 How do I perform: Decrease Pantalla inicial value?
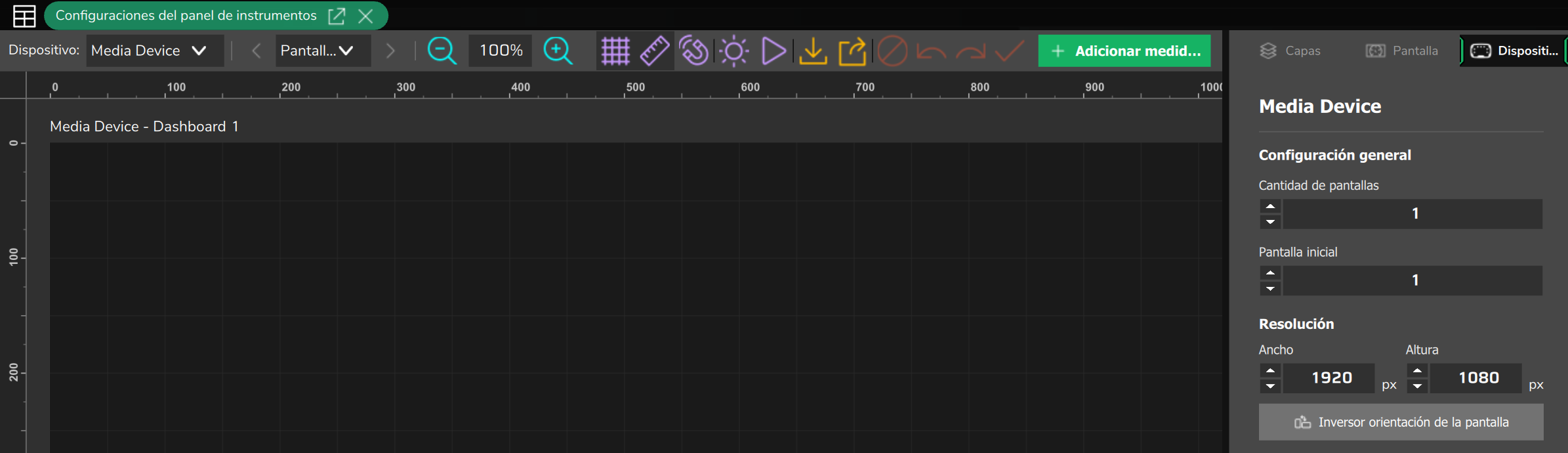coord(1270,288)
